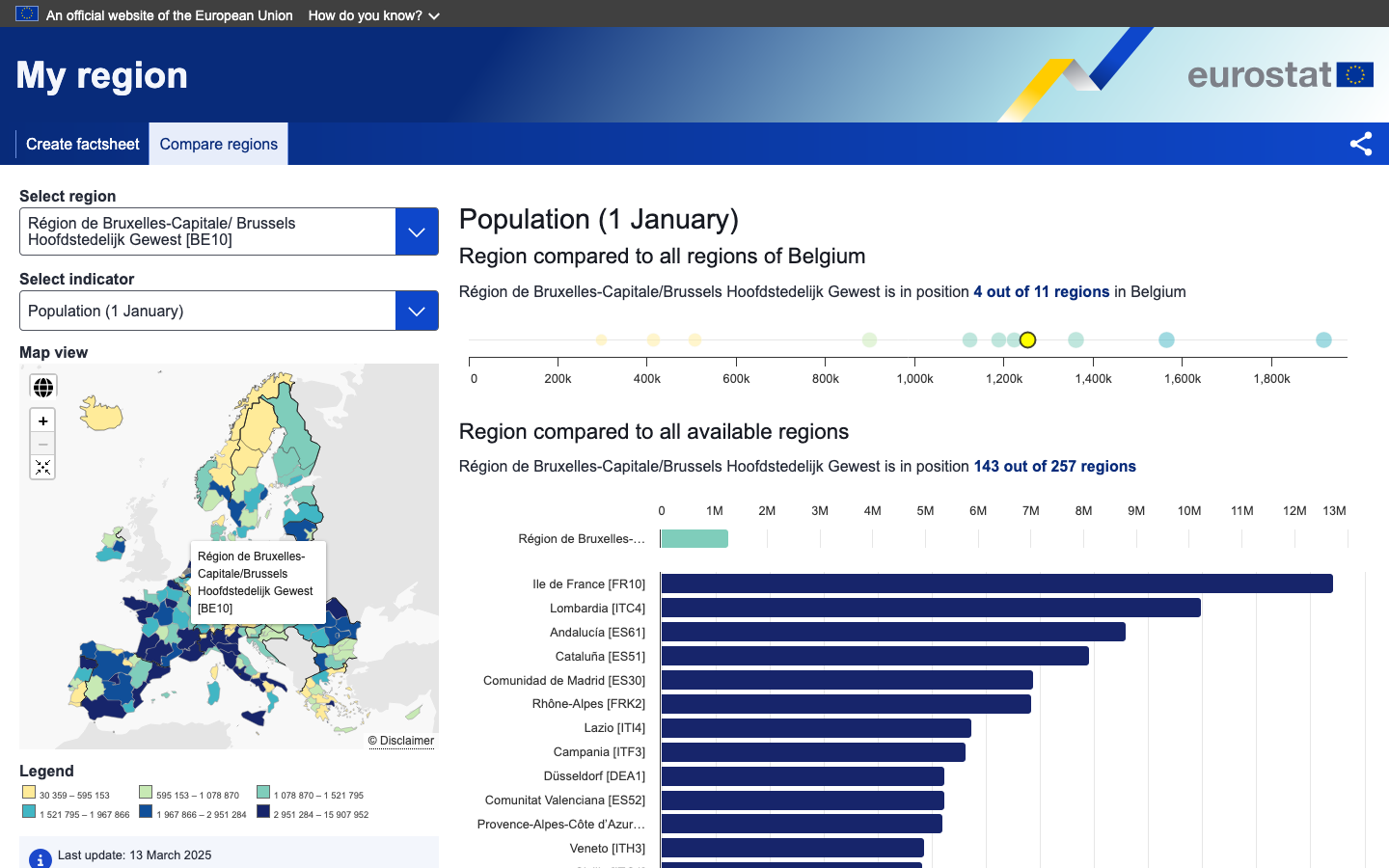The height and width of the screenshot is (868, 1389).
Task: Click legend swatch 1 521 795 – 1 967 866
Action: click(29, 811)
